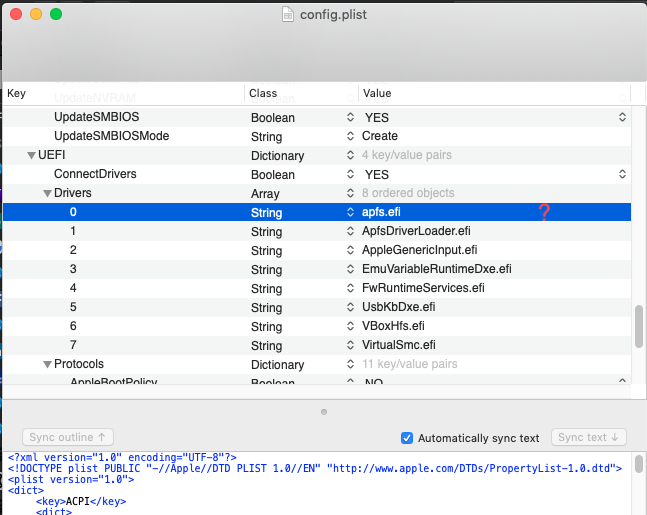Select the apfs.efi value cell
The image size is (647, 515).
coord(381,212)
